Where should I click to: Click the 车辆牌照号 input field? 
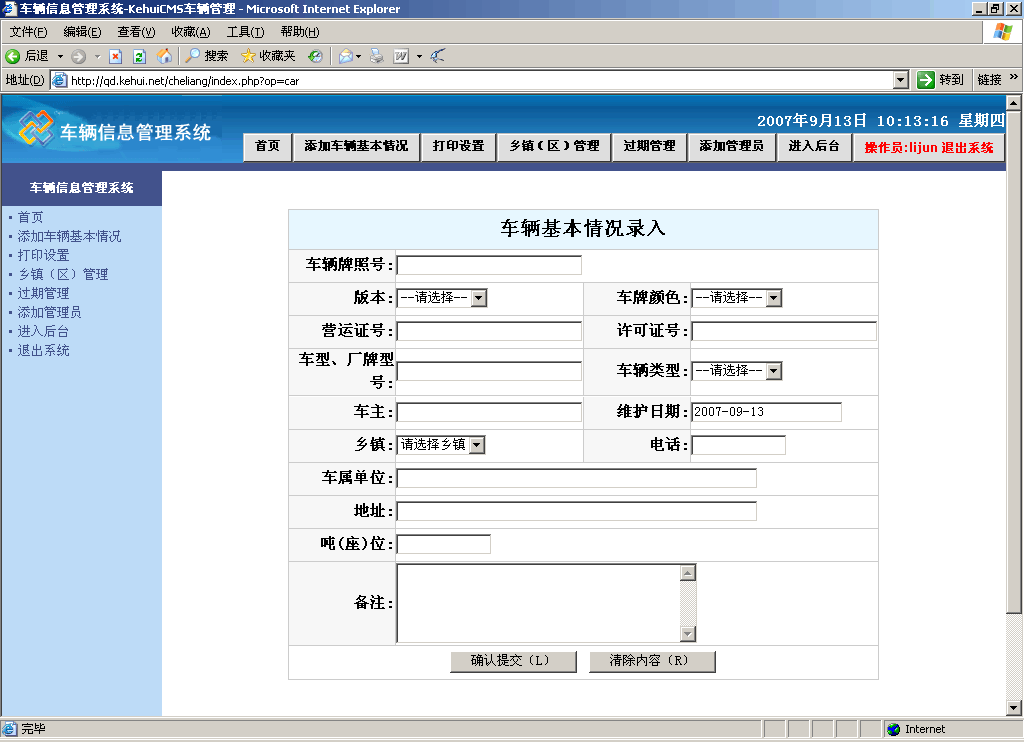tap(489, 265)
